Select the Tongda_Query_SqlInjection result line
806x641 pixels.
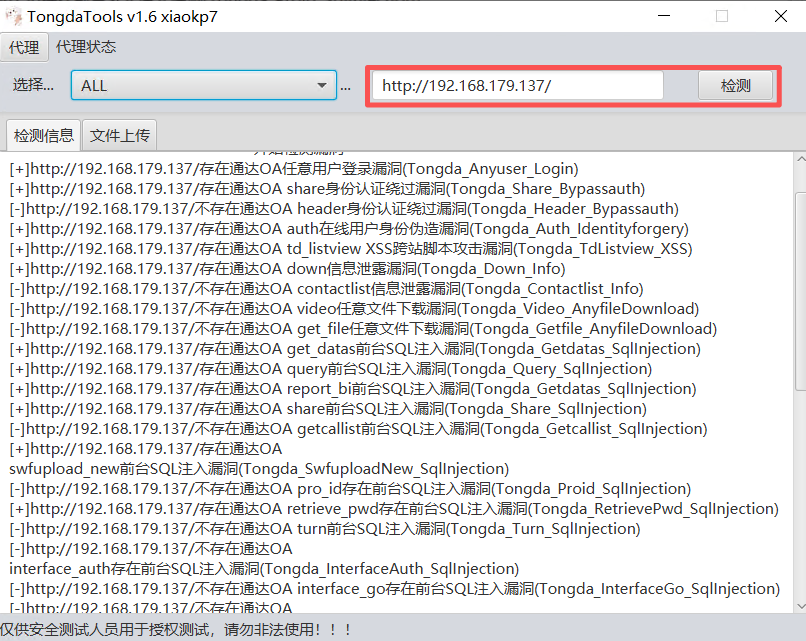[x=331, y=369]
